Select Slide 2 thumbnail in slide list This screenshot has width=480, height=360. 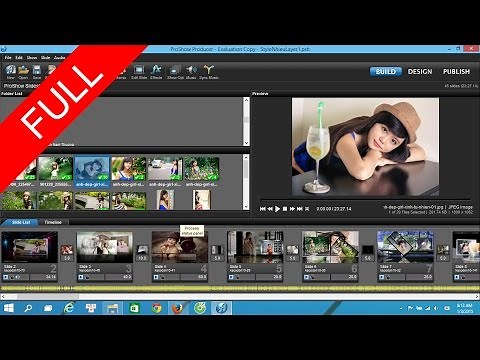click(29, 247)
